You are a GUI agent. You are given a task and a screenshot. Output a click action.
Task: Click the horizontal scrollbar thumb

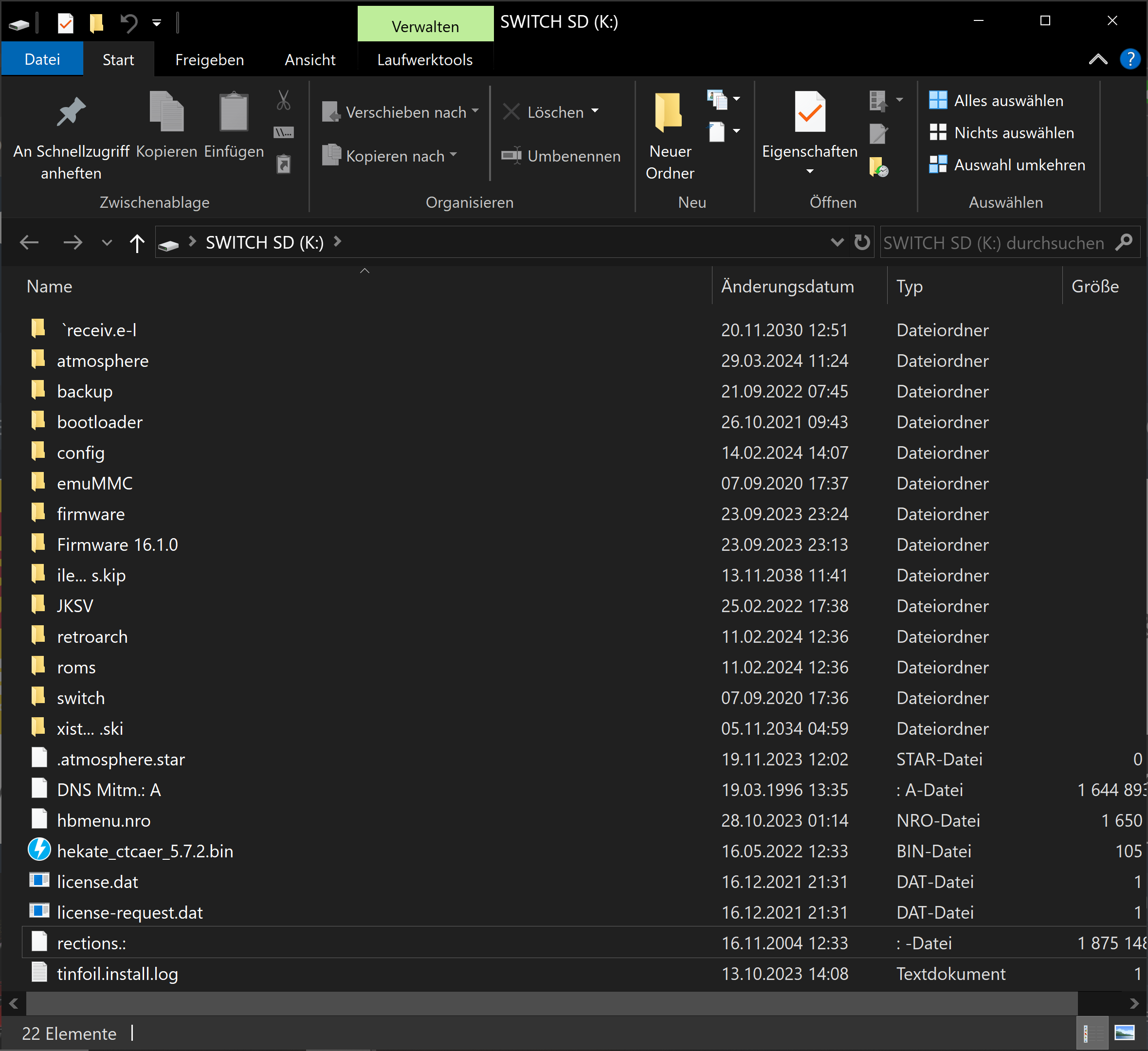pyautogui.click(x=551, y=1003)
